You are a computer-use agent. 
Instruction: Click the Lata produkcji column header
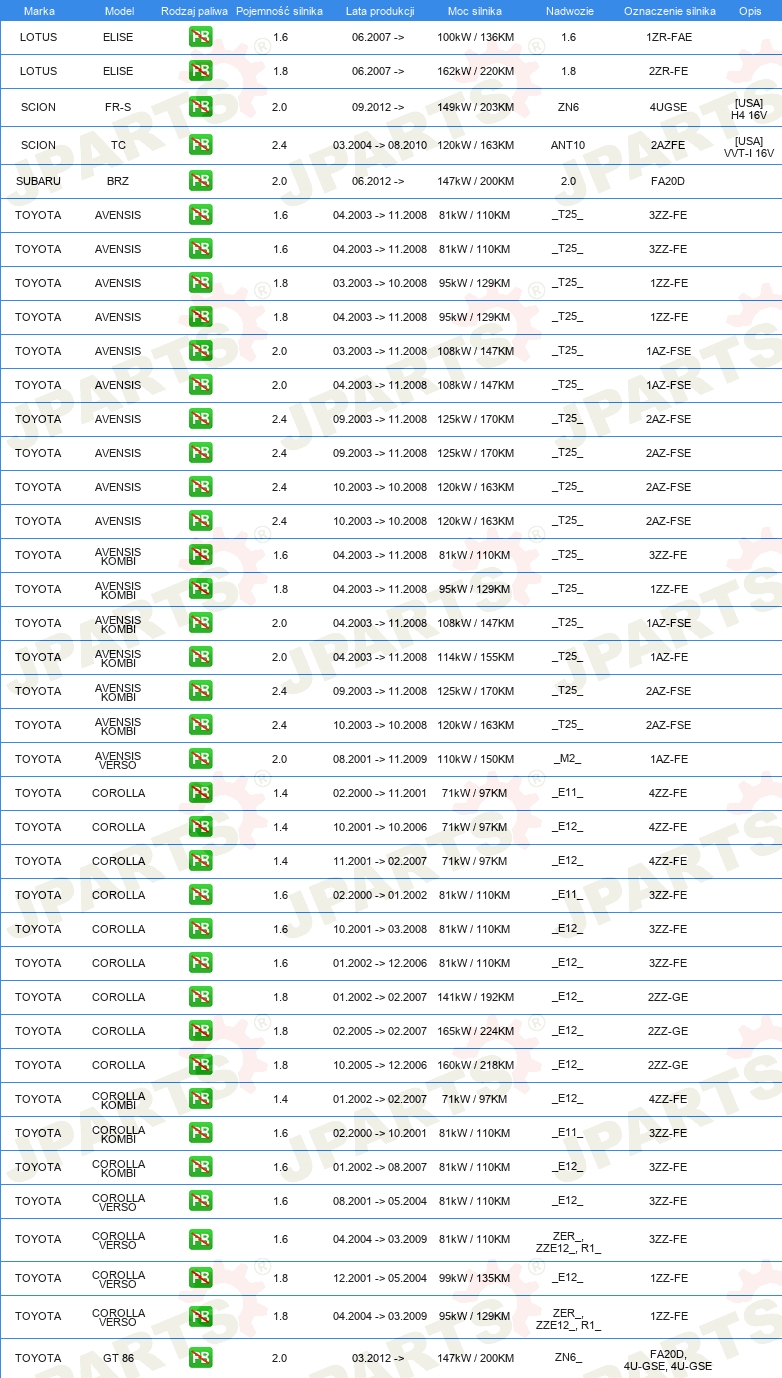point(380,11)
